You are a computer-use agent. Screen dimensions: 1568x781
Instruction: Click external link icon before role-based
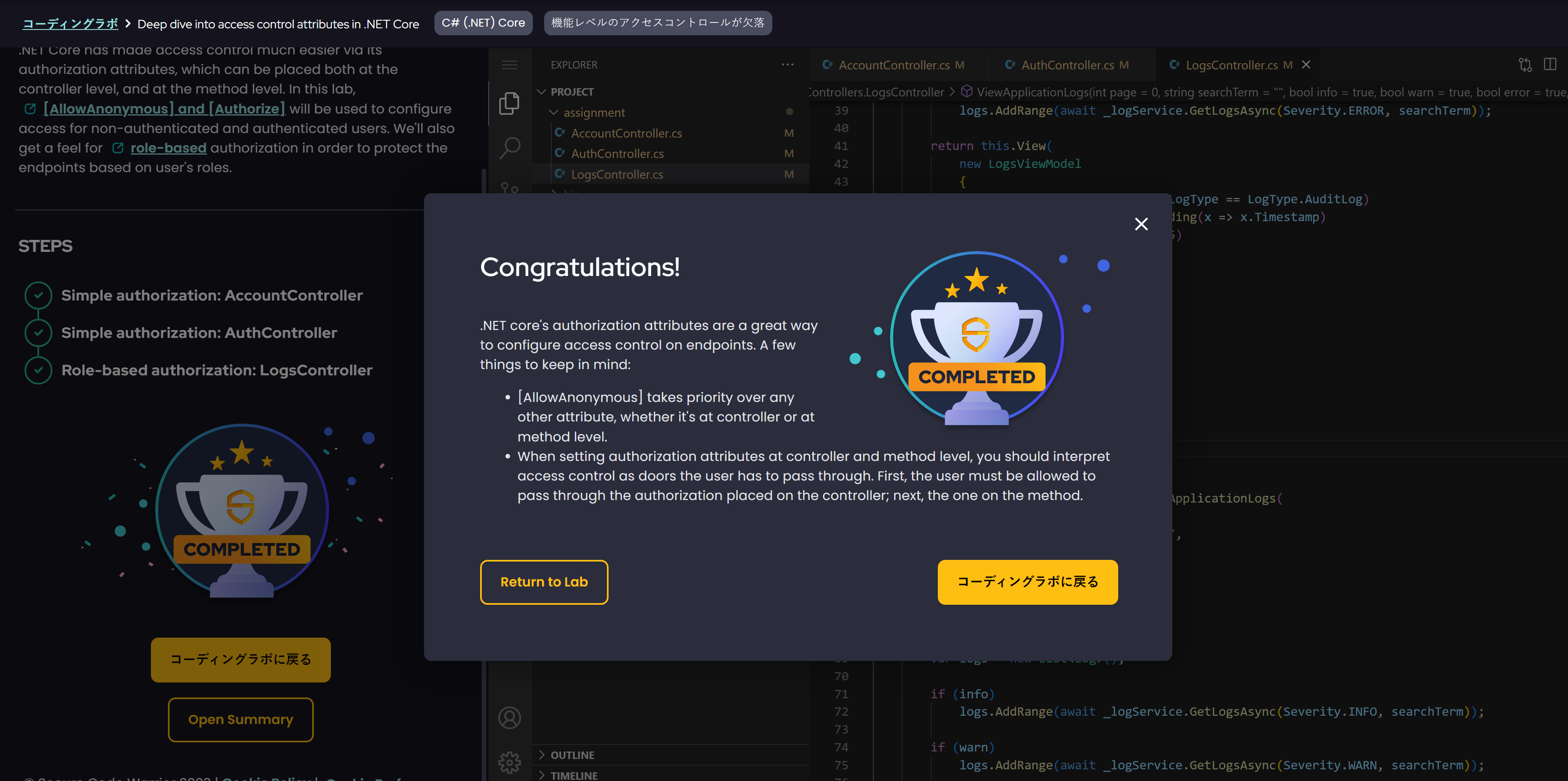(x=118, y=148)
